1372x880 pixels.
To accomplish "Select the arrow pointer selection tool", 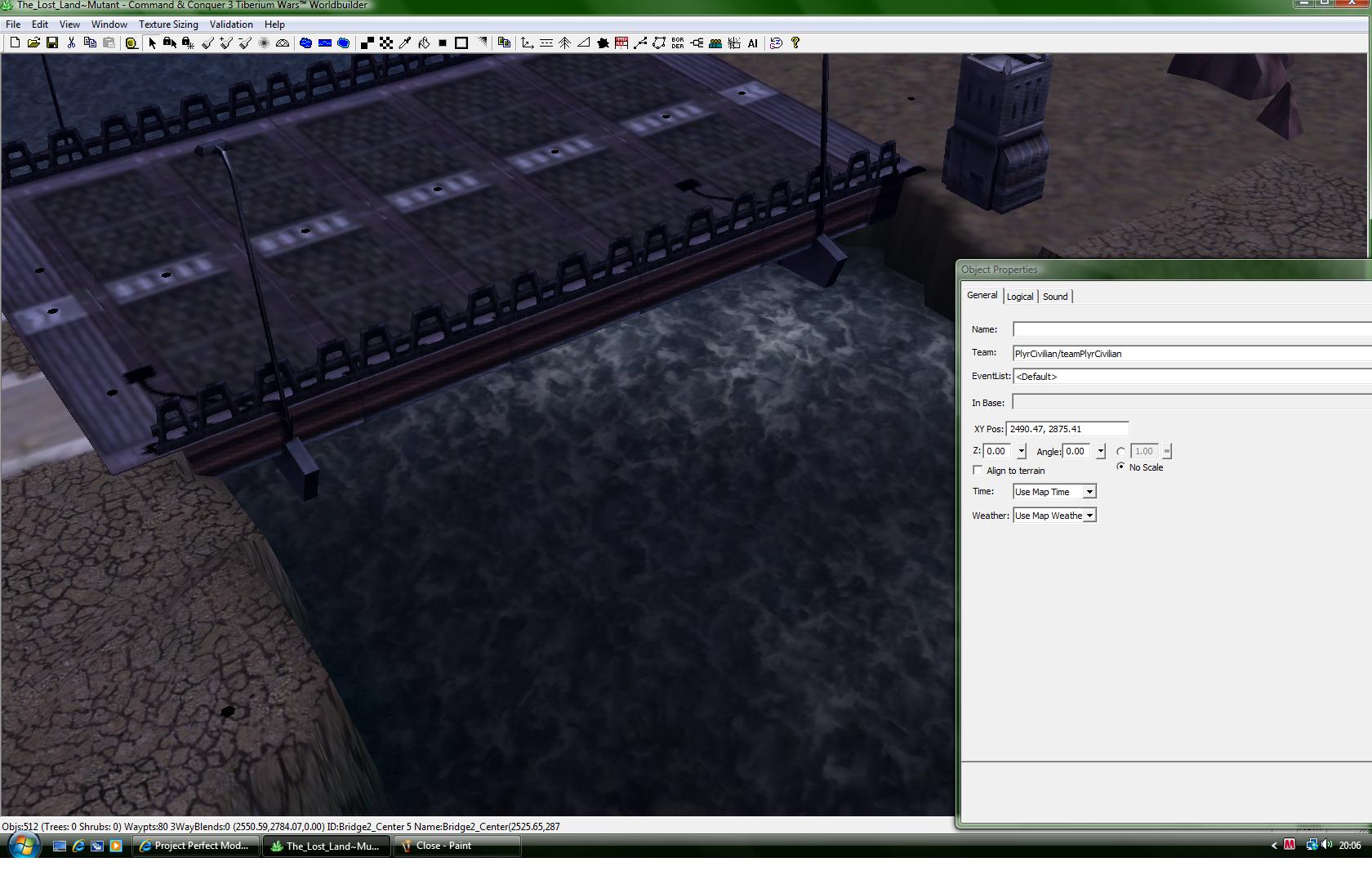I will pos(152,42).
